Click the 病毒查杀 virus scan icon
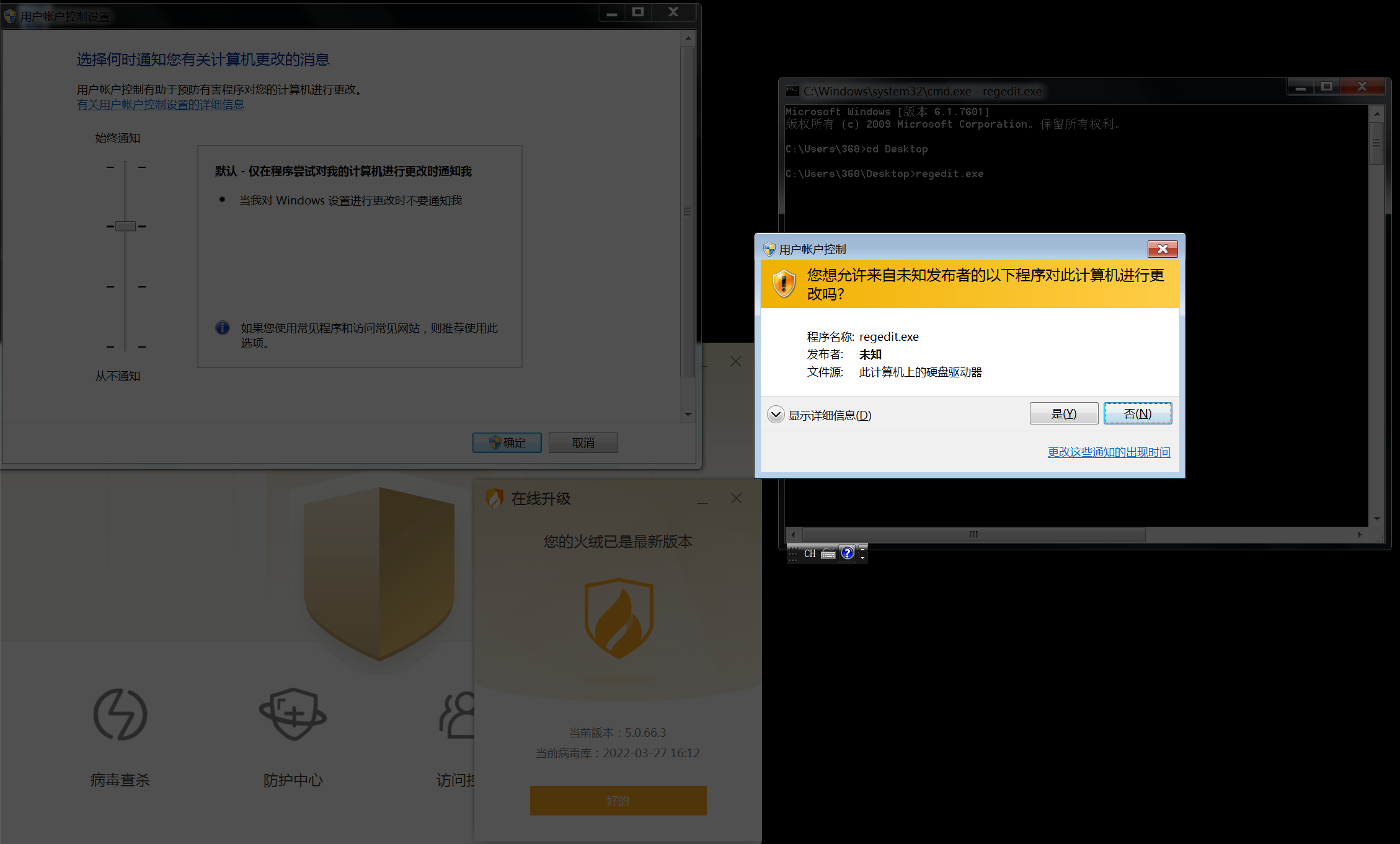The image size is (1400, 844). tap(120, 714)
